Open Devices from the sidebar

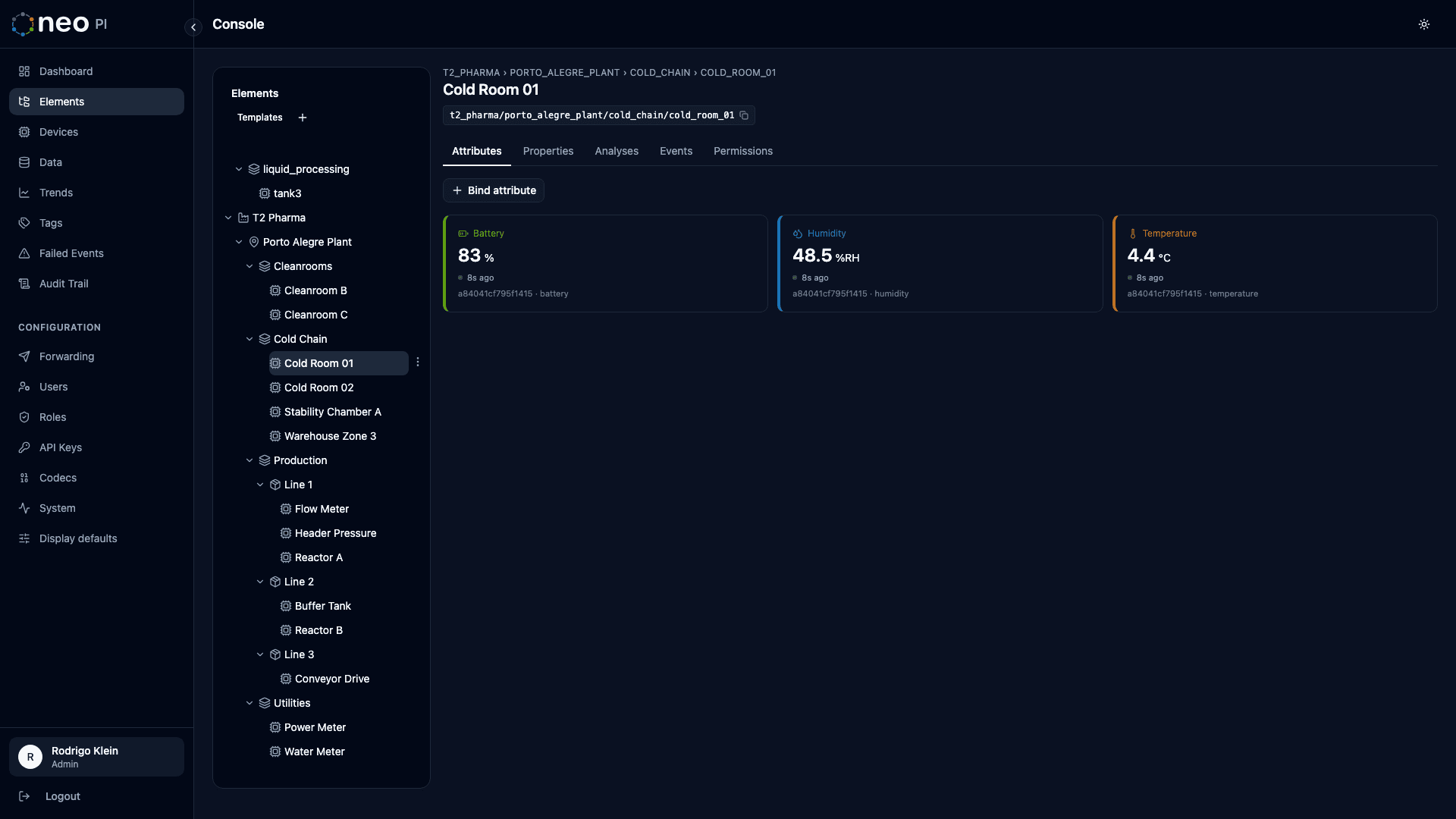pyautogui.click(x=96, y=132)
